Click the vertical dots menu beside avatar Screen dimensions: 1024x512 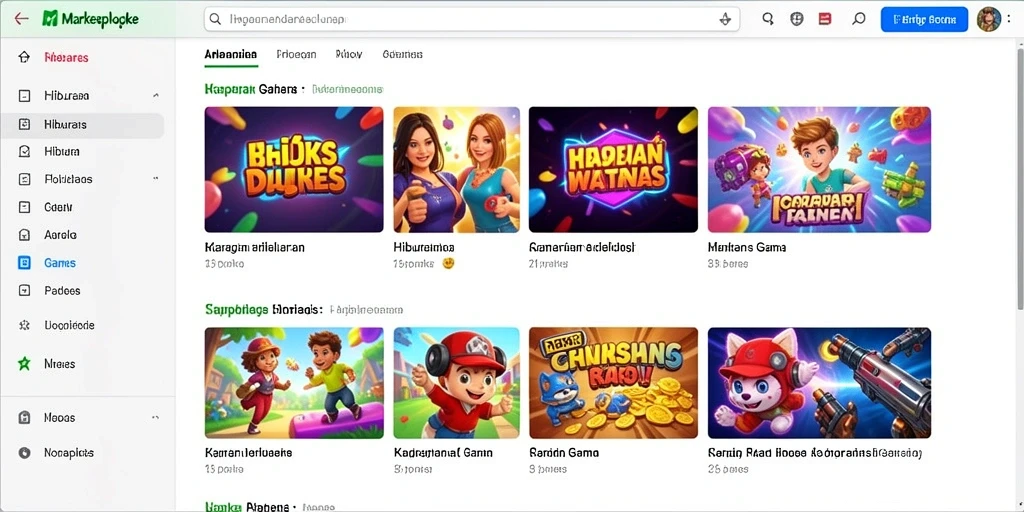pyautogui.click(x=1010, y=20)
